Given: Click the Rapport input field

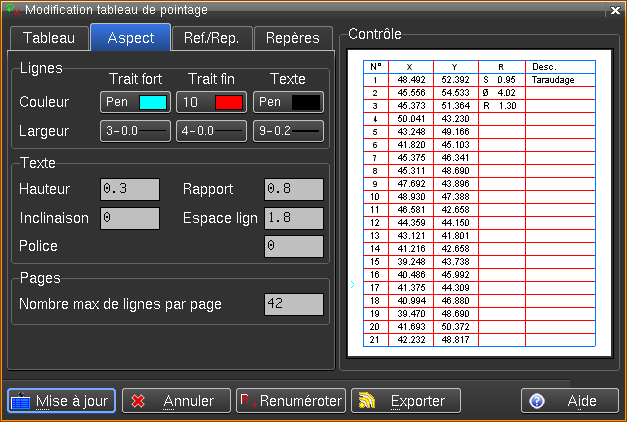Looking at the screenshot, I should coord(293,190).
